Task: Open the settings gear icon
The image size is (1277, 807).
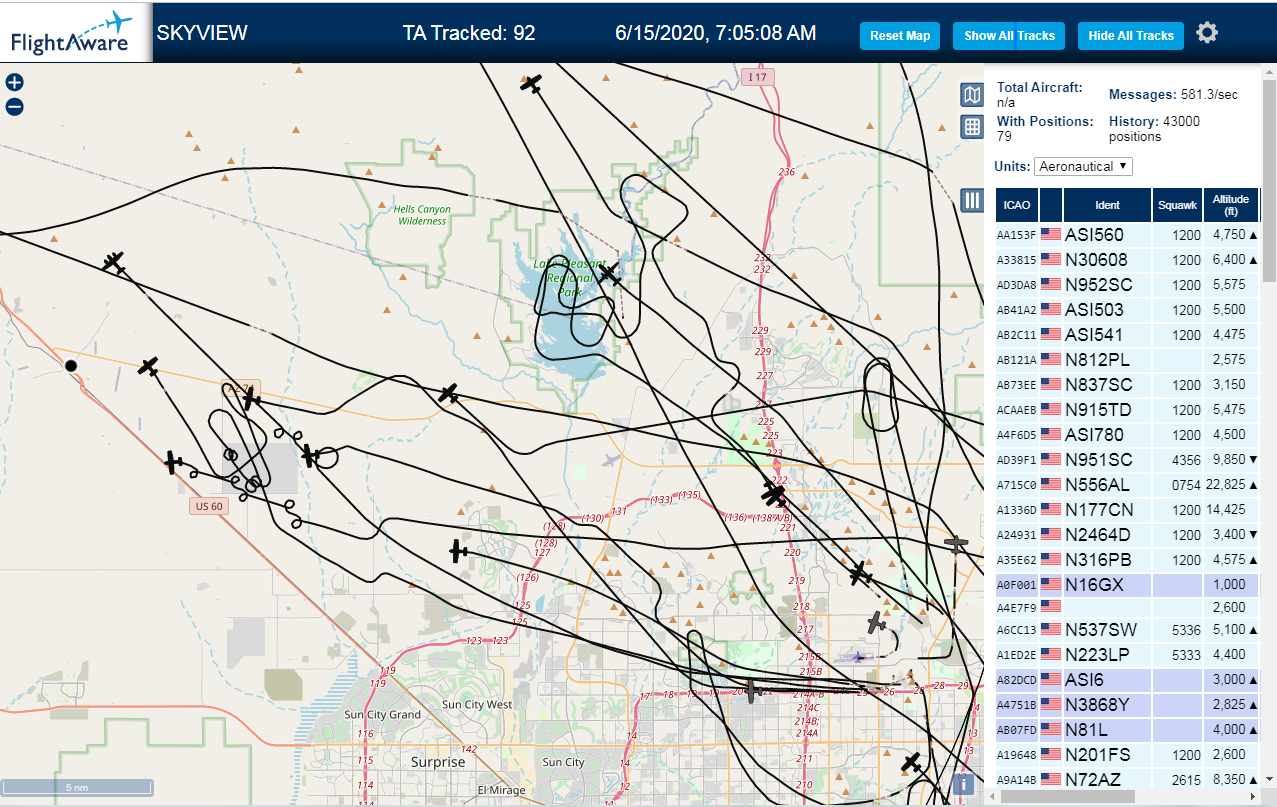Action: [x=1207, y=33]
